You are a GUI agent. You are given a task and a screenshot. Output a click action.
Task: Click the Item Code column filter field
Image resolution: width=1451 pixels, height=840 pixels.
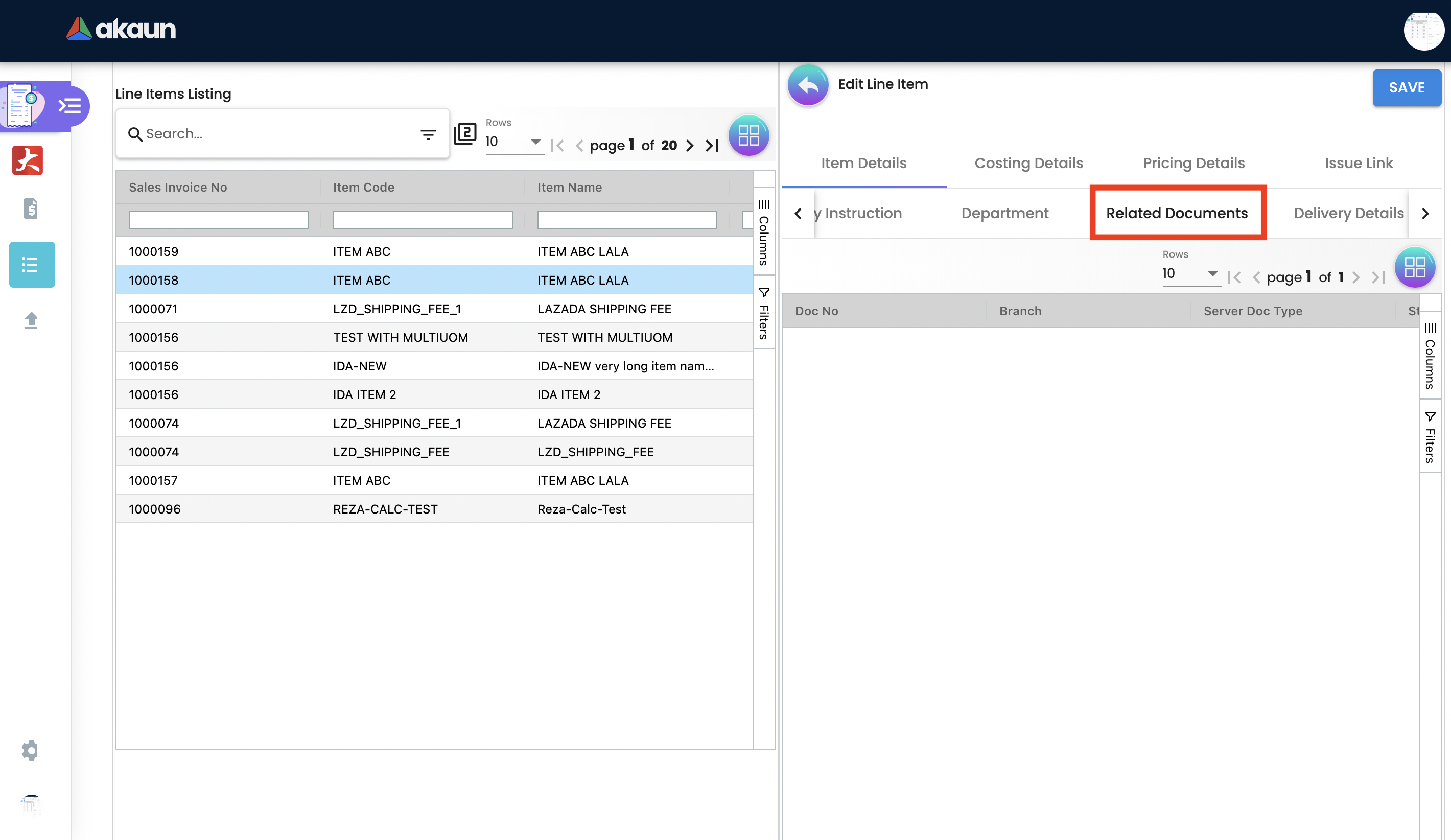point(423,220)
